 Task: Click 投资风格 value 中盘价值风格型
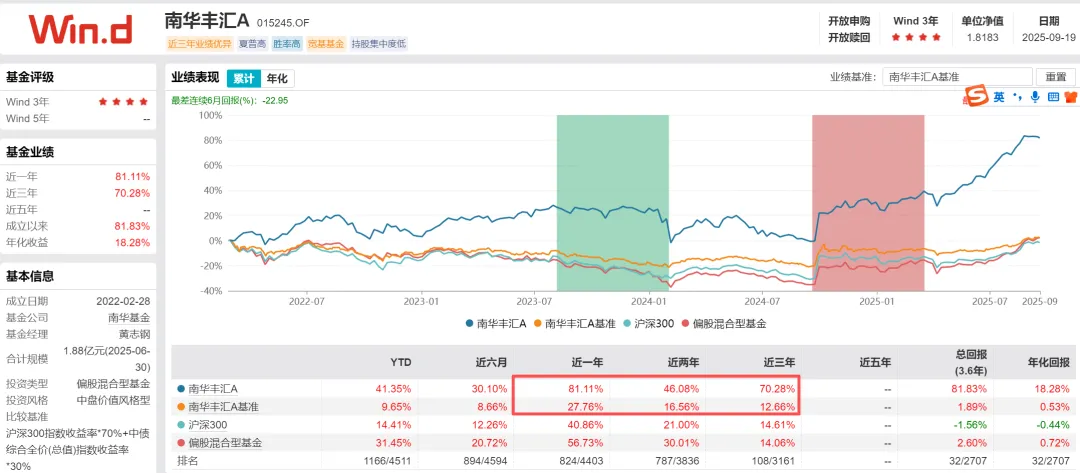tap(112, 400)
